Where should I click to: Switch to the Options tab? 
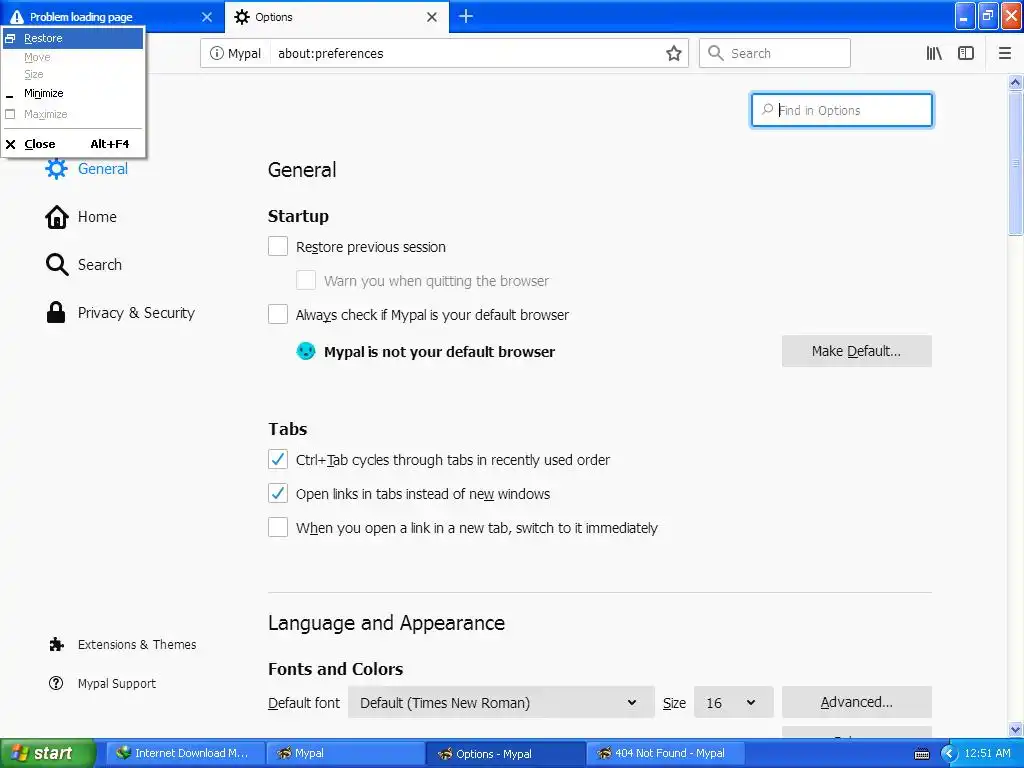click(336, 17)
